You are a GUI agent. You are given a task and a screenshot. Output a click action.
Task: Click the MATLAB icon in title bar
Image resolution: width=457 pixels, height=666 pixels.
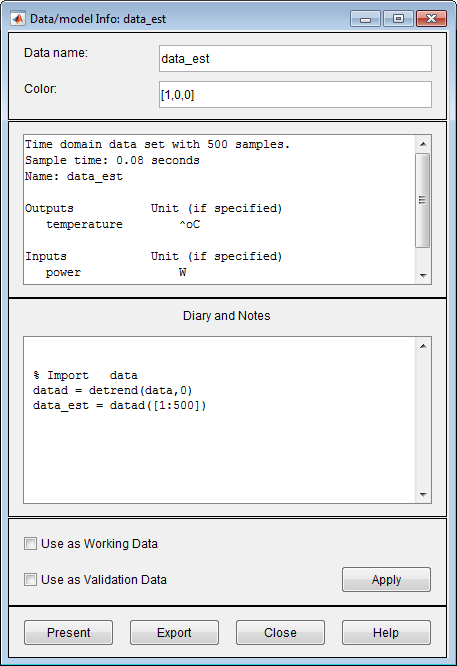click(17, 19)
